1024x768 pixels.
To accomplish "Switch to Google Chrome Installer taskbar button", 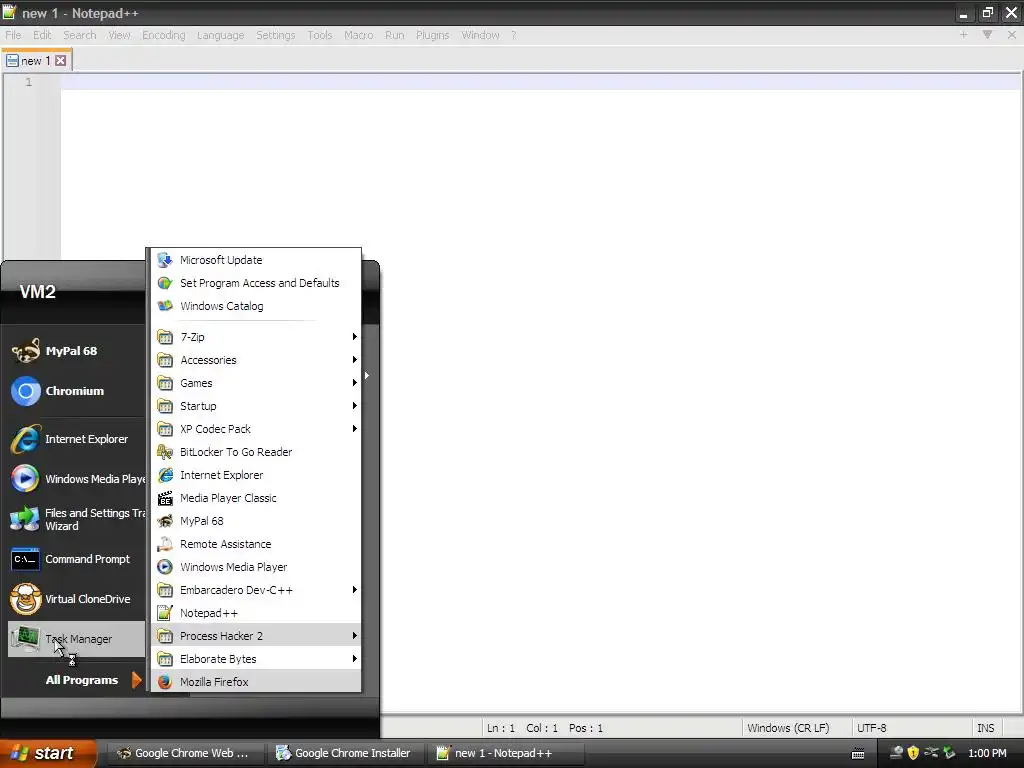I will coord(344,753).
